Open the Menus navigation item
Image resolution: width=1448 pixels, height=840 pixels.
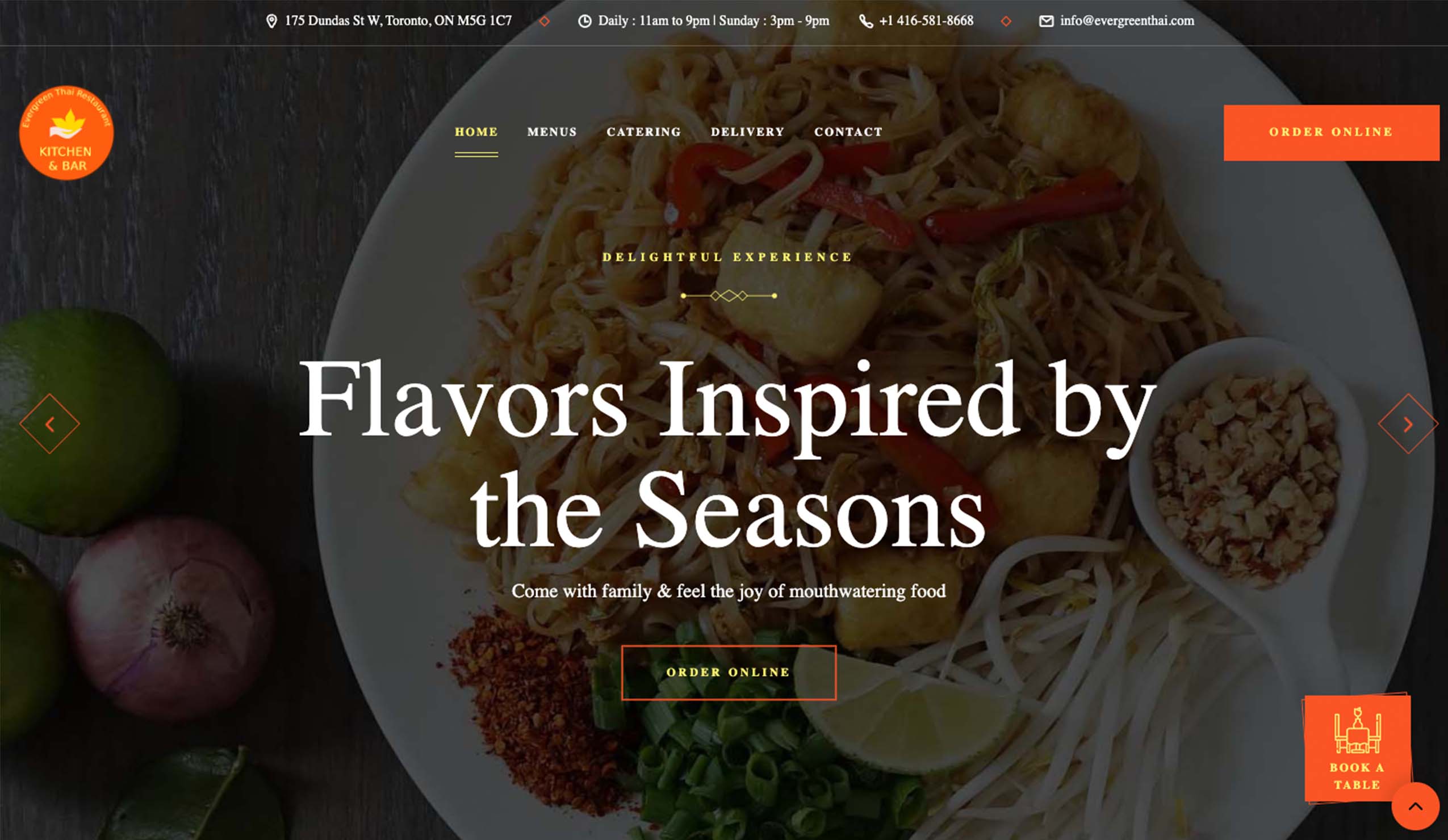551,132
